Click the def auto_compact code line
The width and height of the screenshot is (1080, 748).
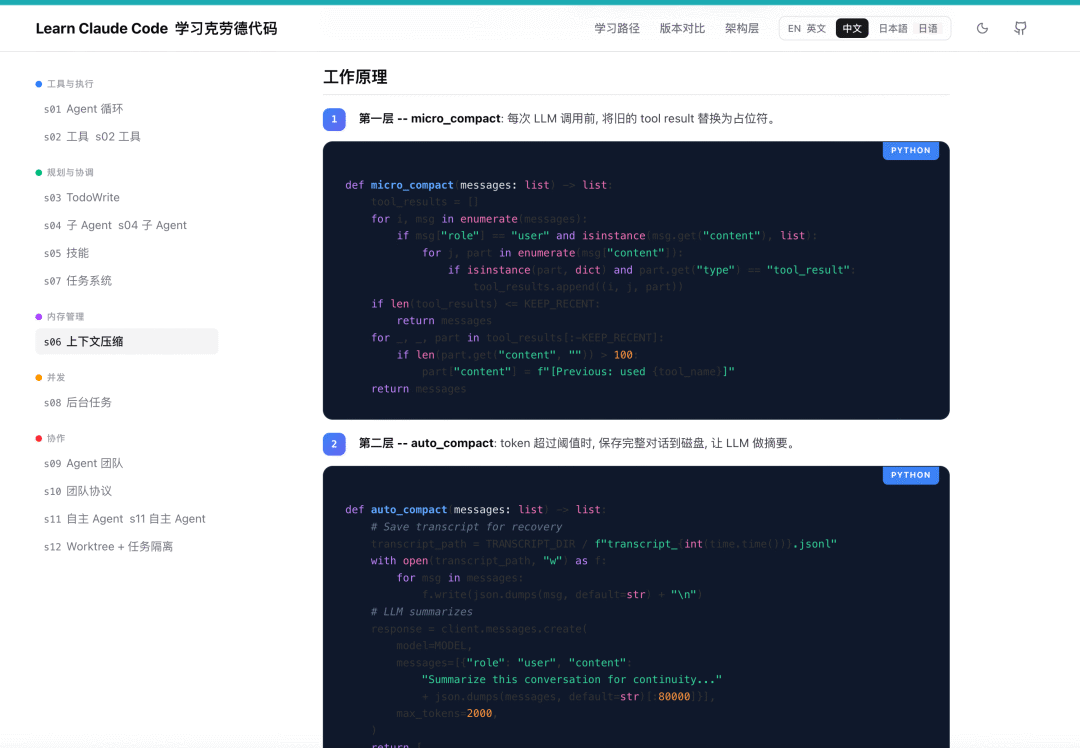pos(475,510)
